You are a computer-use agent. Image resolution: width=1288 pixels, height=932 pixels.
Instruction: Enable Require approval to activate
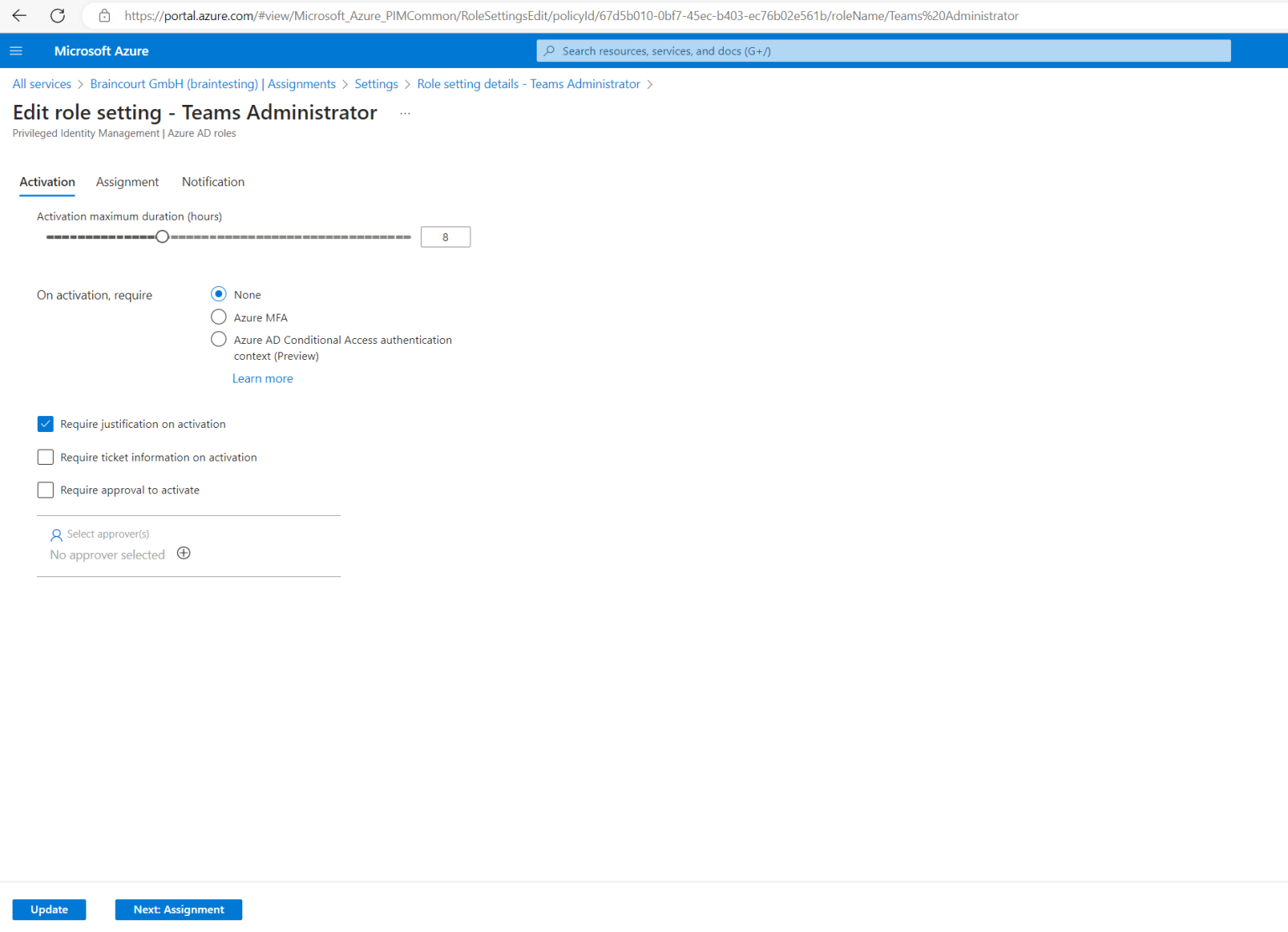tap(45, 489)
